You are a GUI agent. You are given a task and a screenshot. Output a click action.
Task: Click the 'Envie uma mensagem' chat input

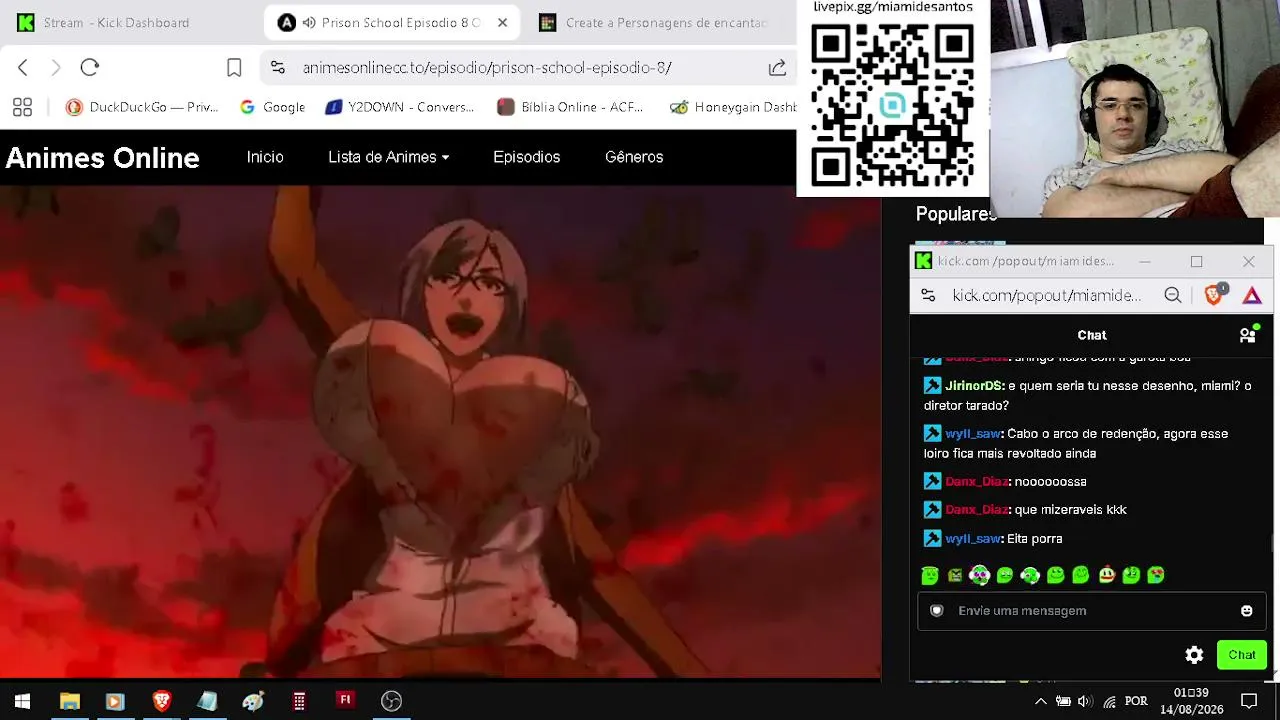1092,611
